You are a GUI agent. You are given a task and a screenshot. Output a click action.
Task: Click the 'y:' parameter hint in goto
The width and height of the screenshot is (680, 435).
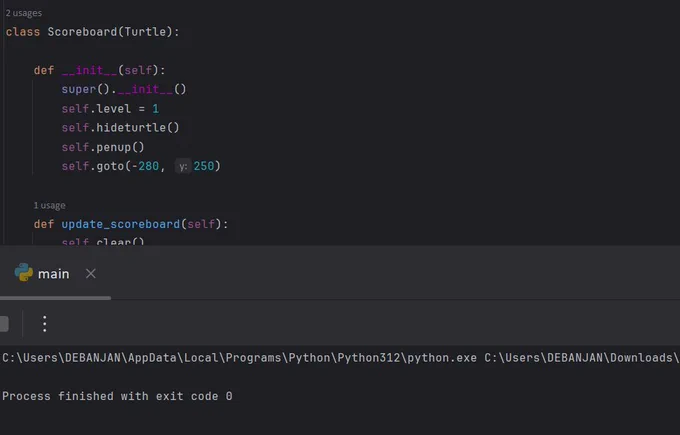click(183, 166)
